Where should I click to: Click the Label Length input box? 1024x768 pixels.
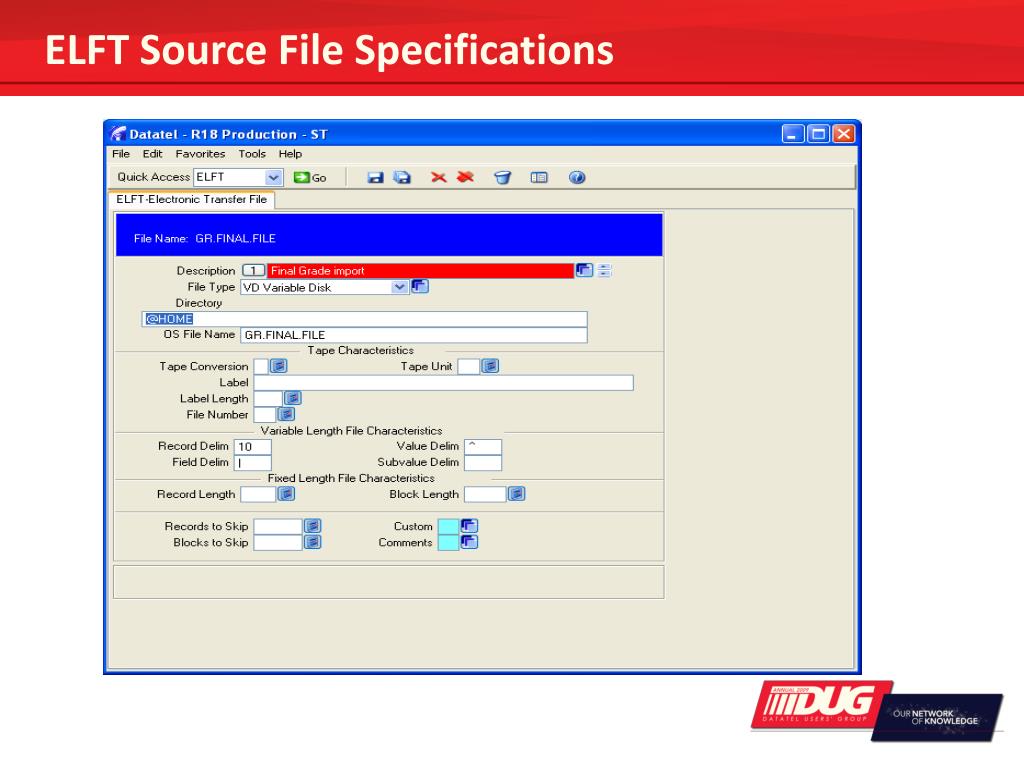(268, 398)
